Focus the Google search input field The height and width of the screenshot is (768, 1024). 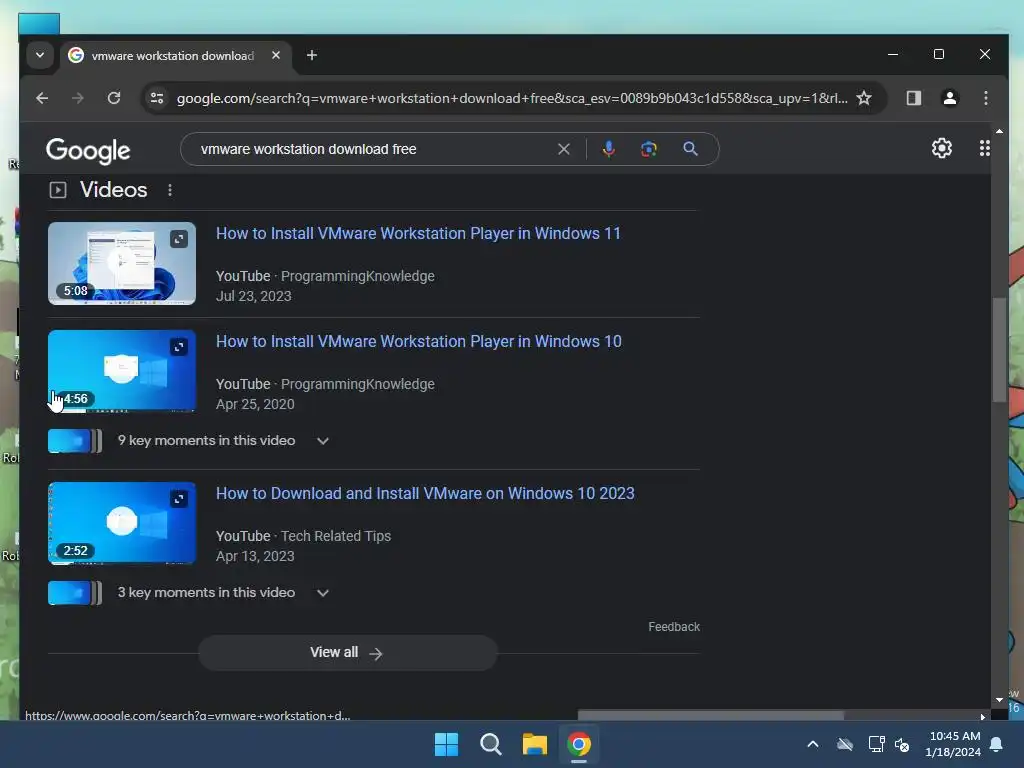(372, 150)
